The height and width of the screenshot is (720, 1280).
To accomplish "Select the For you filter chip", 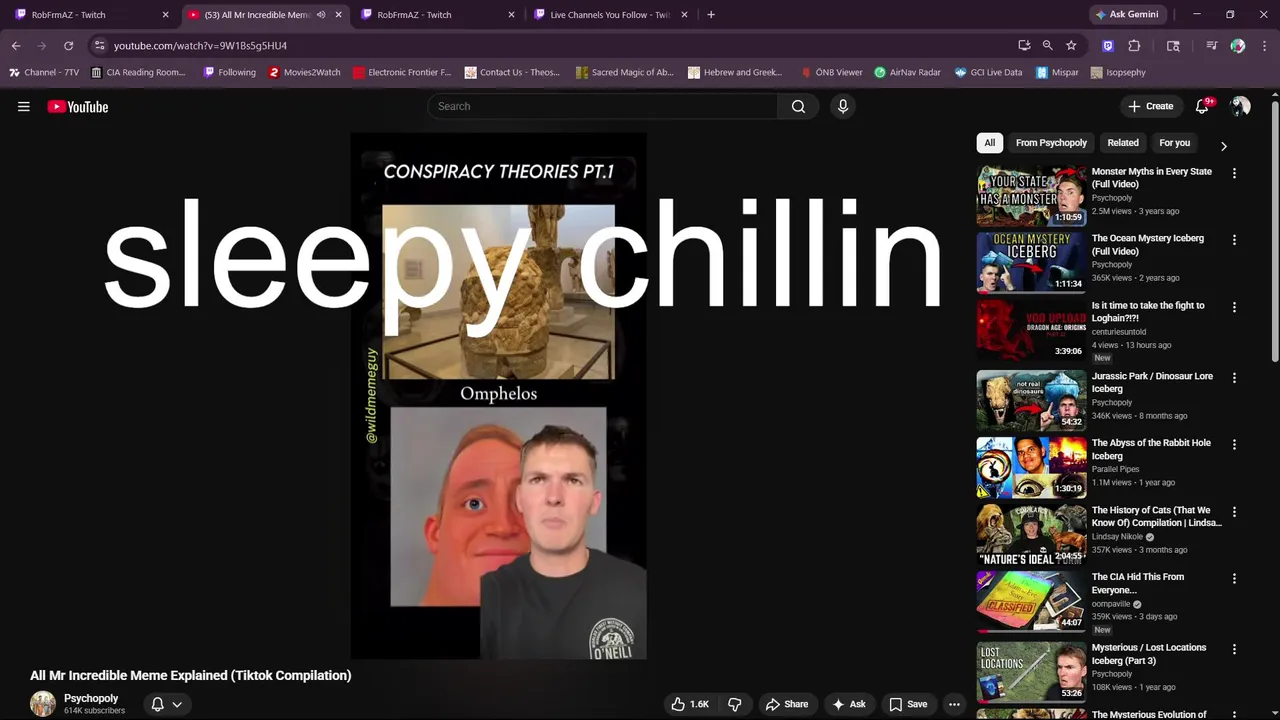I will pos(1174,143).
